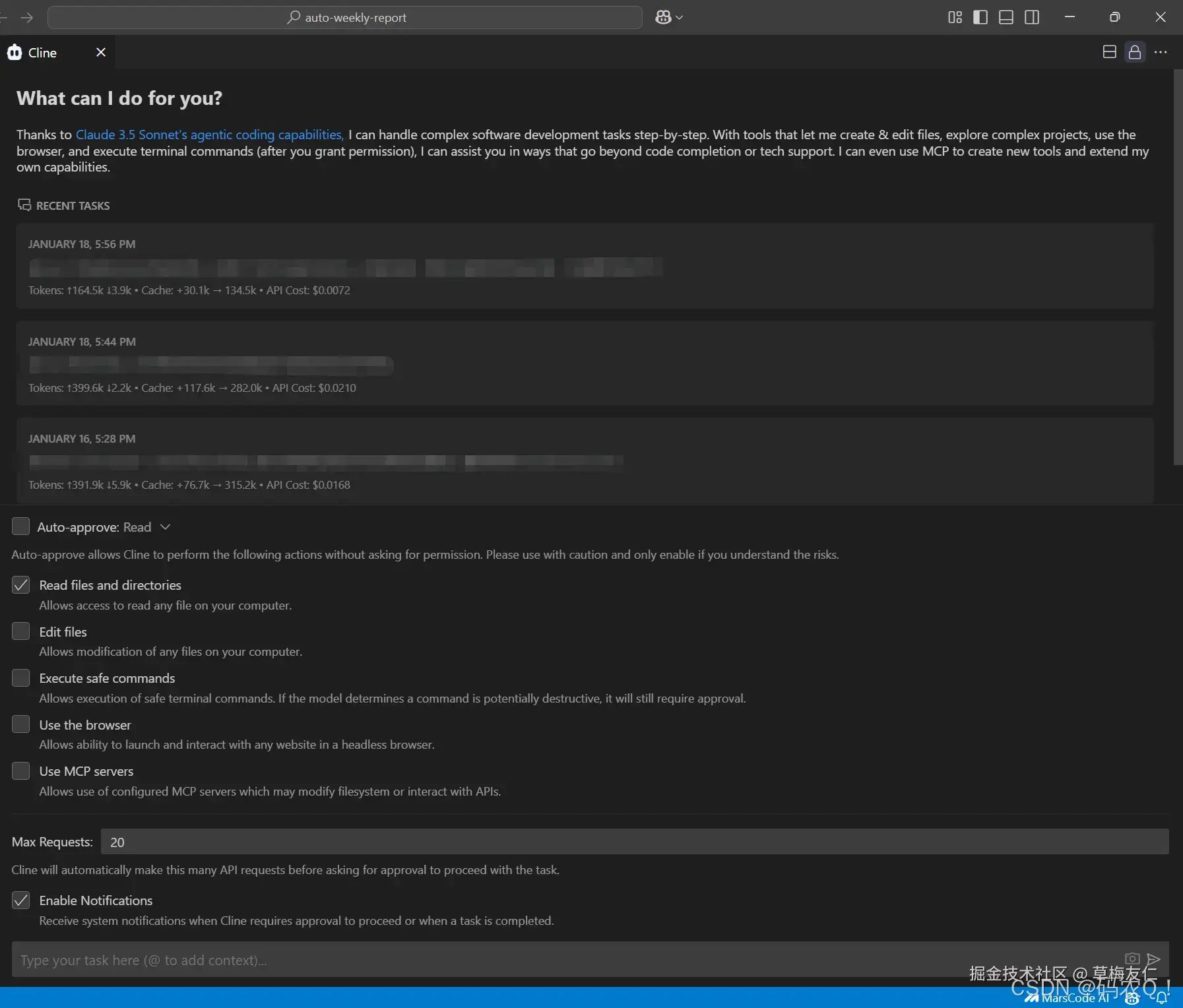The width and height of the screenshot is (1183, 1008).
Task: Click the camera add-image icon
Action: tap(1132, 959)
